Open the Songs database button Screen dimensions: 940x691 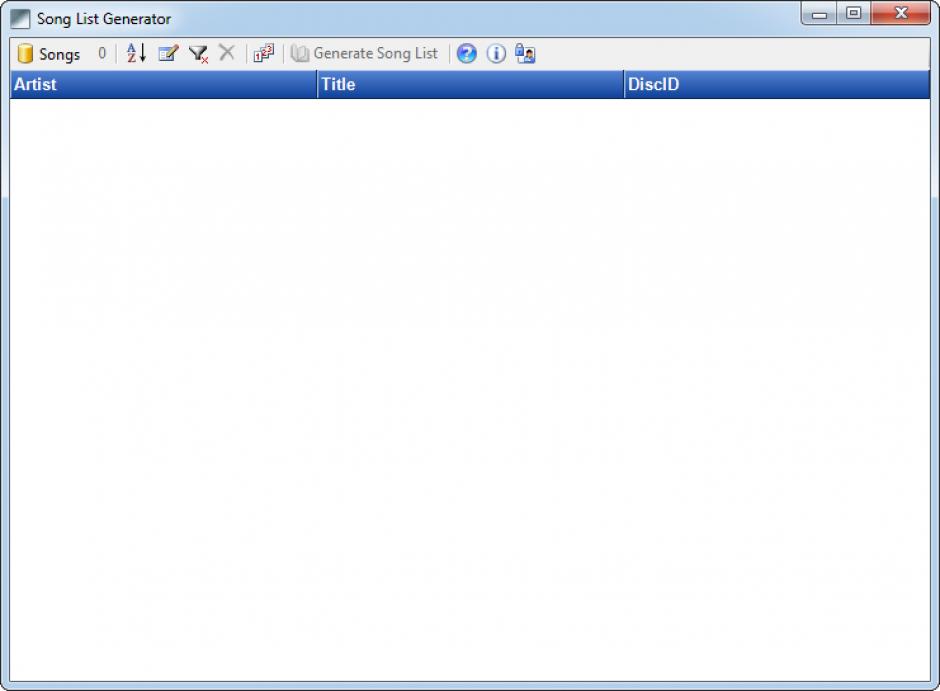coord(49,54)
